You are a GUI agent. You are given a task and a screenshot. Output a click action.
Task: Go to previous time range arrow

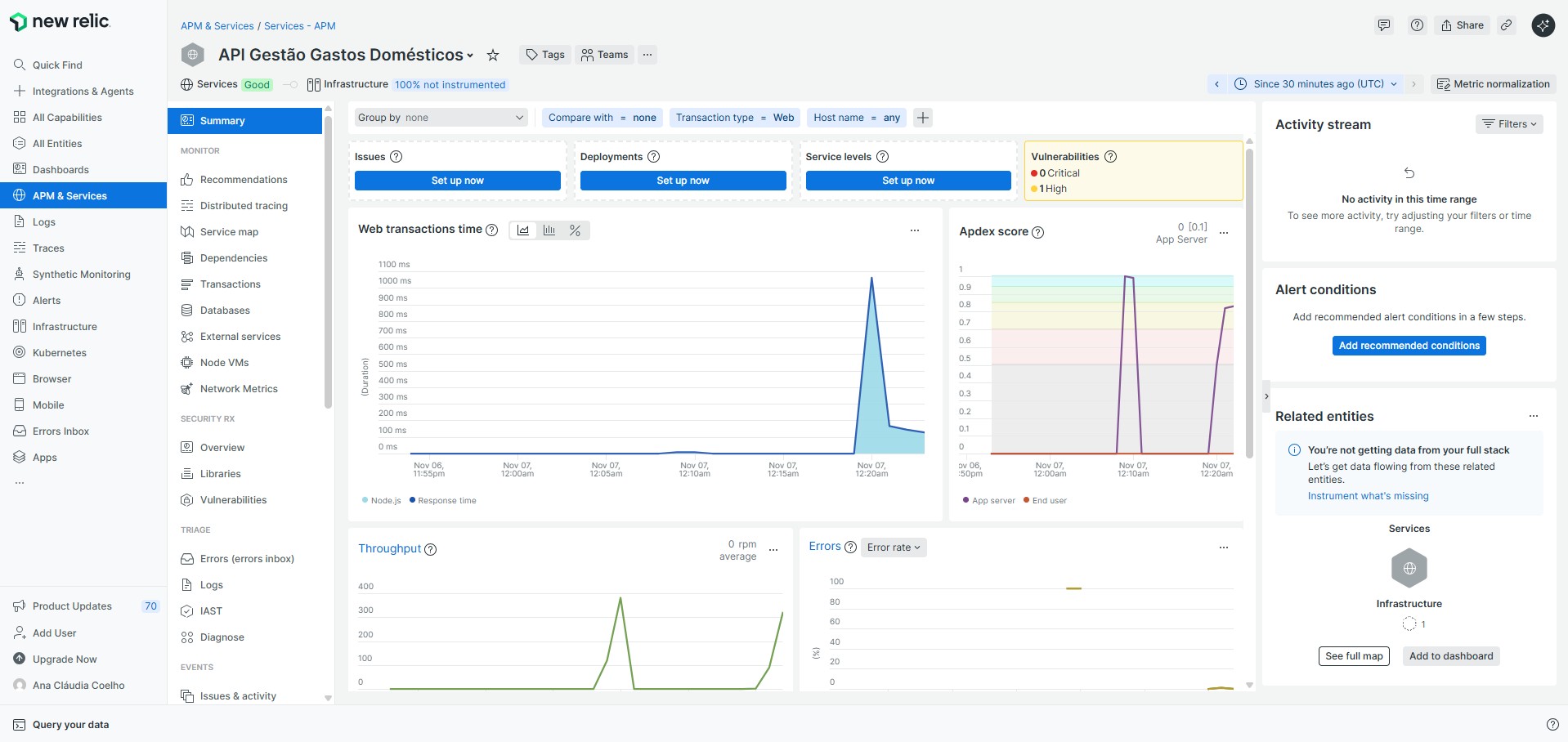(1216, 84)
